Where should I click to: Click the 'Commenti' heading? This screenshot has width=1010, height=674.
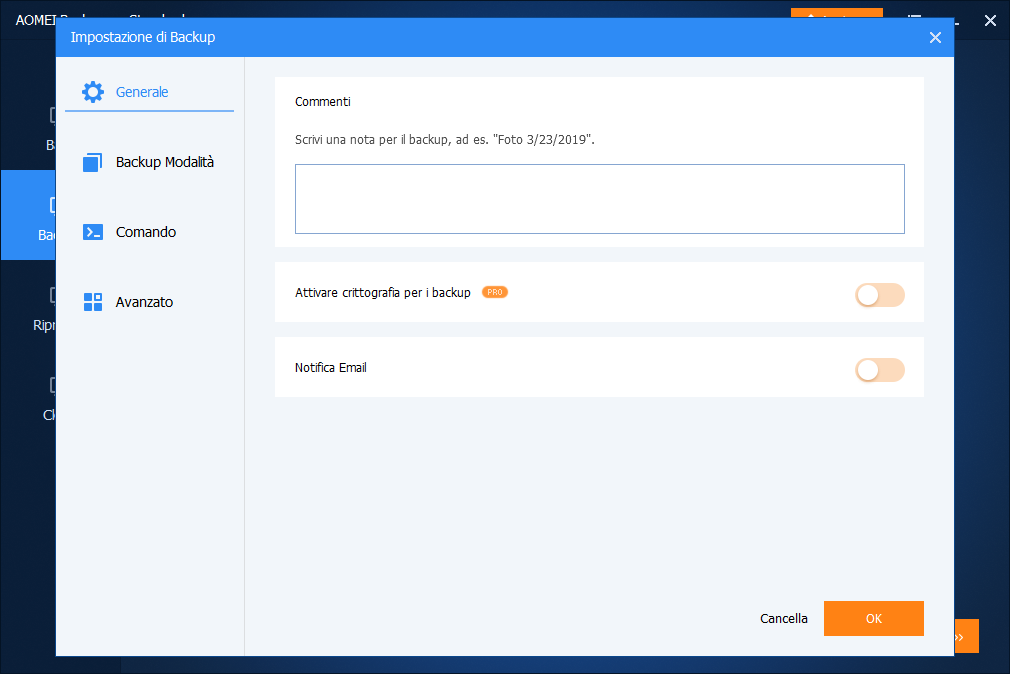323,102
